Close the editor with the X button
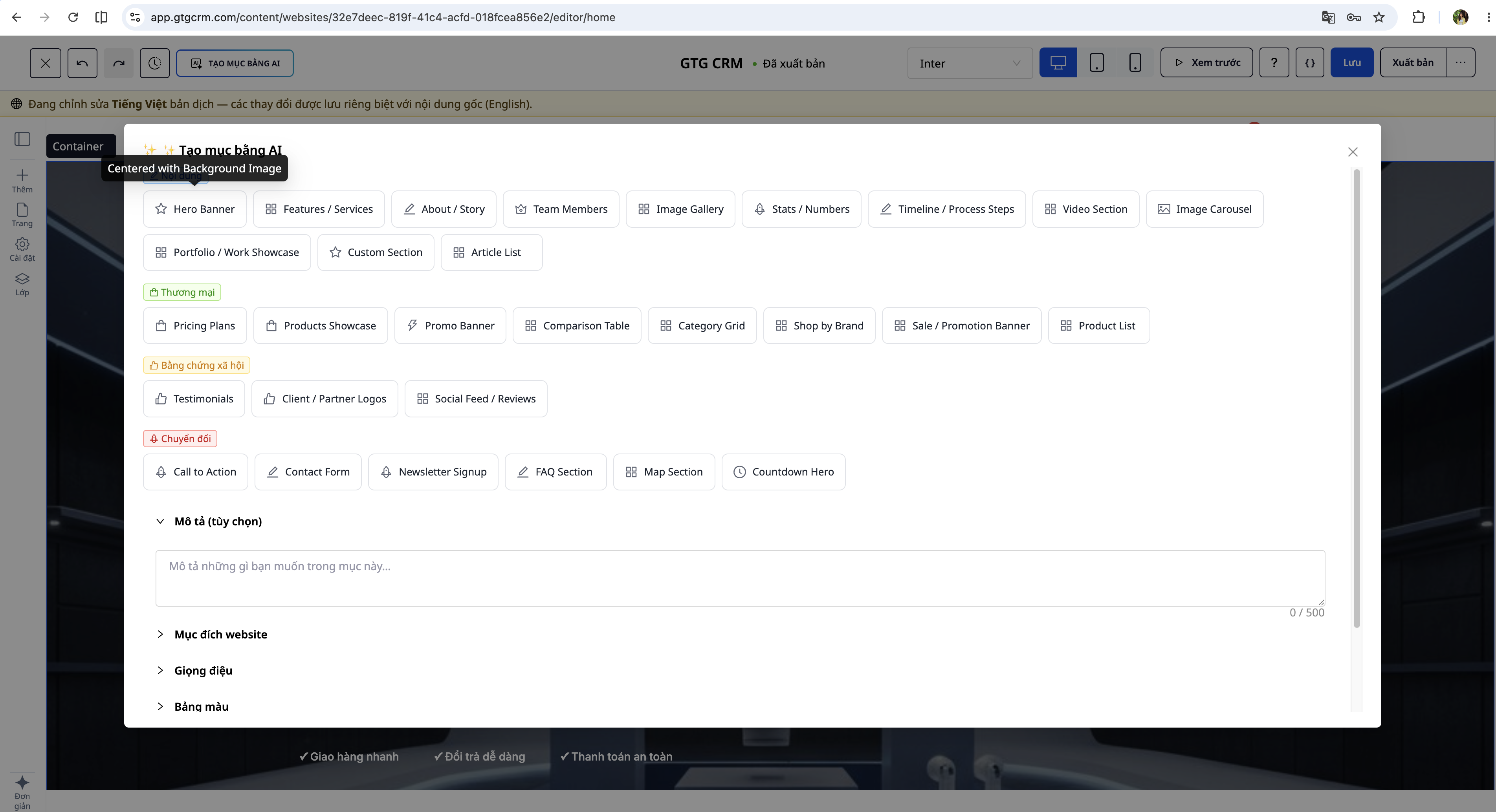The width and height of the screenshot is (1496, 812). (45, 63)
